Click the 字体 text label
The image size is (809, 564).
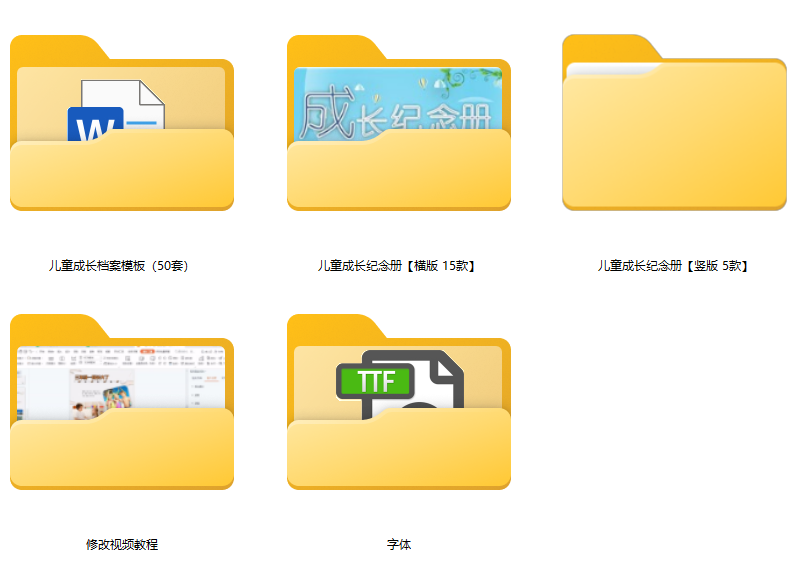tap(399, 544)
